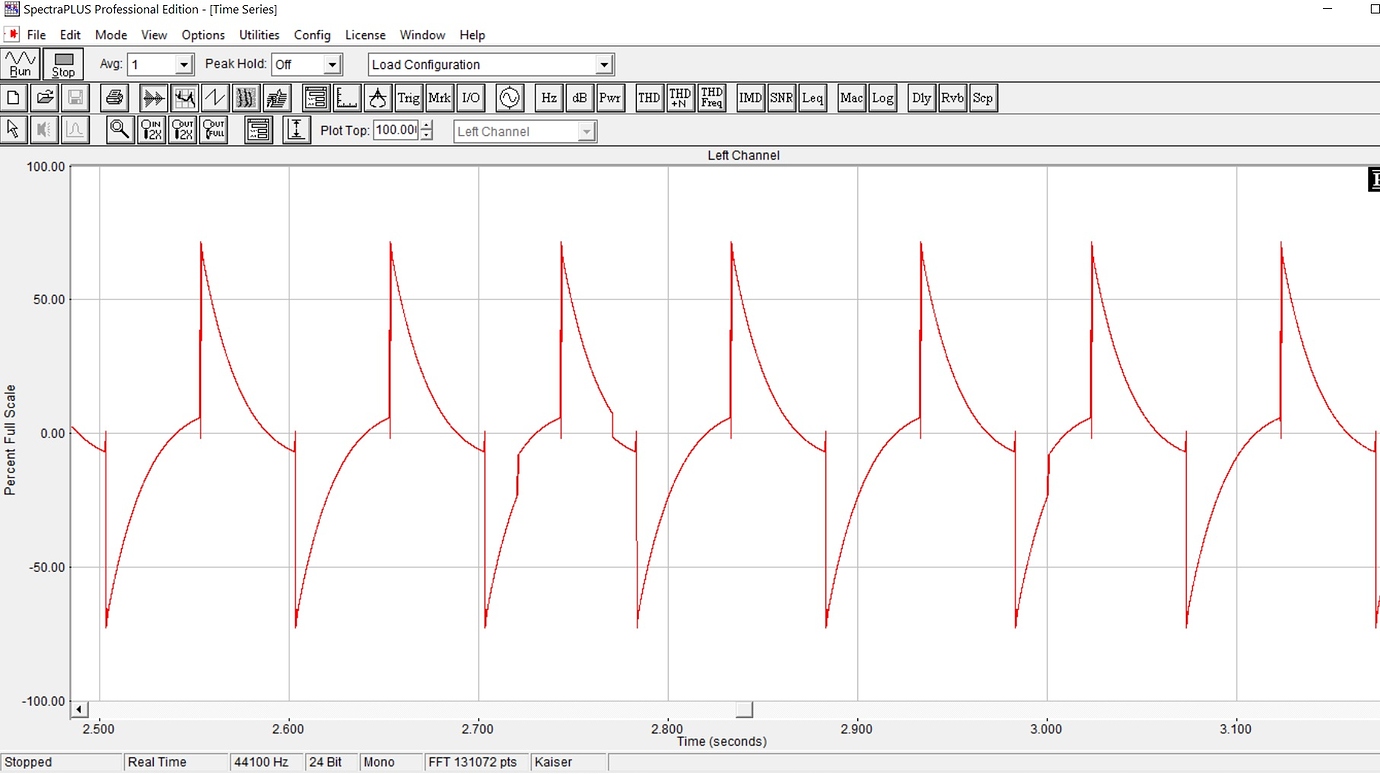
Task: Click the Zoom In 2X icon
Action: click(x=151, y=130)
